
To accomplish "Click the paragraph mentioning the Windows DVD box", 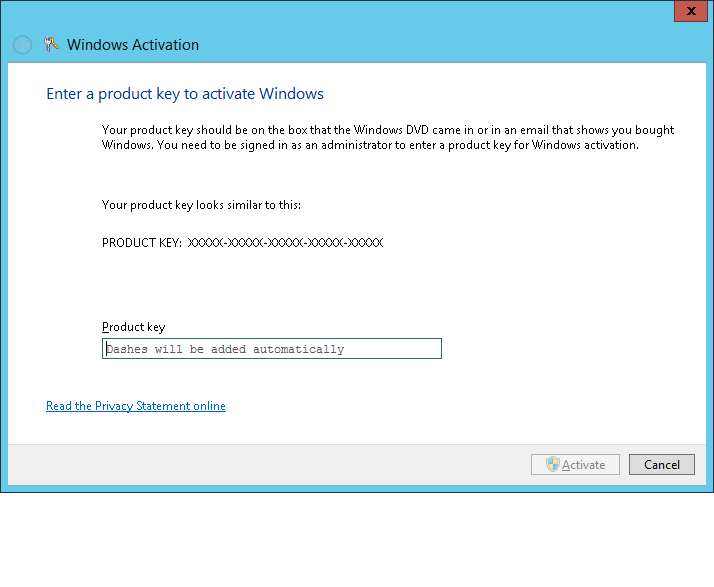I will 388,131.
